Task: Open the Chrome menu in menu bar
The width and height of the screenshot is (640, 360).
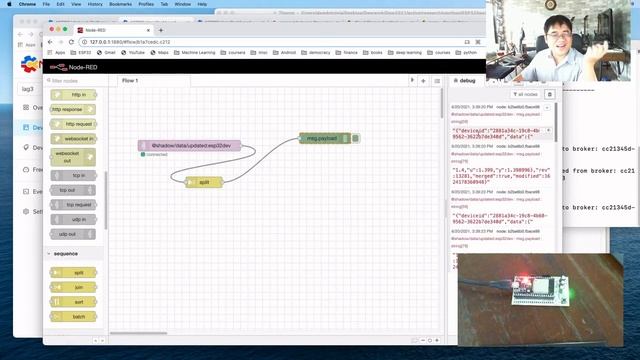Action: tap(27, 4)
